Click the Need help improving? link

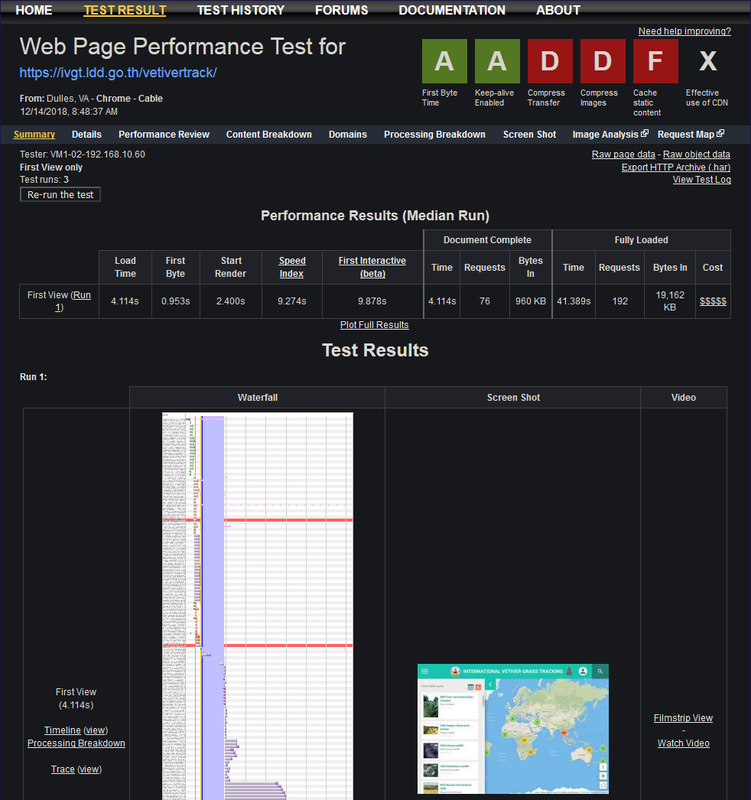pyautogui.click(x=685, y=31)
